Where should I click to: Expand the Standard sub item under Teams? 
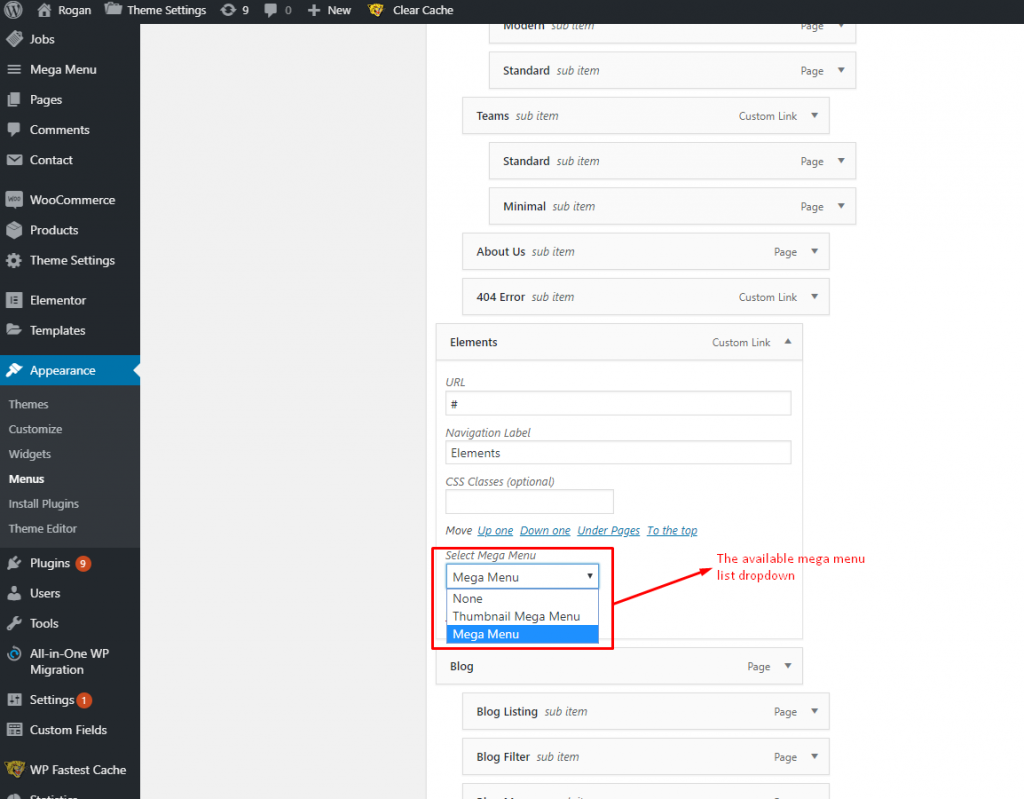(x=841, y=161)
